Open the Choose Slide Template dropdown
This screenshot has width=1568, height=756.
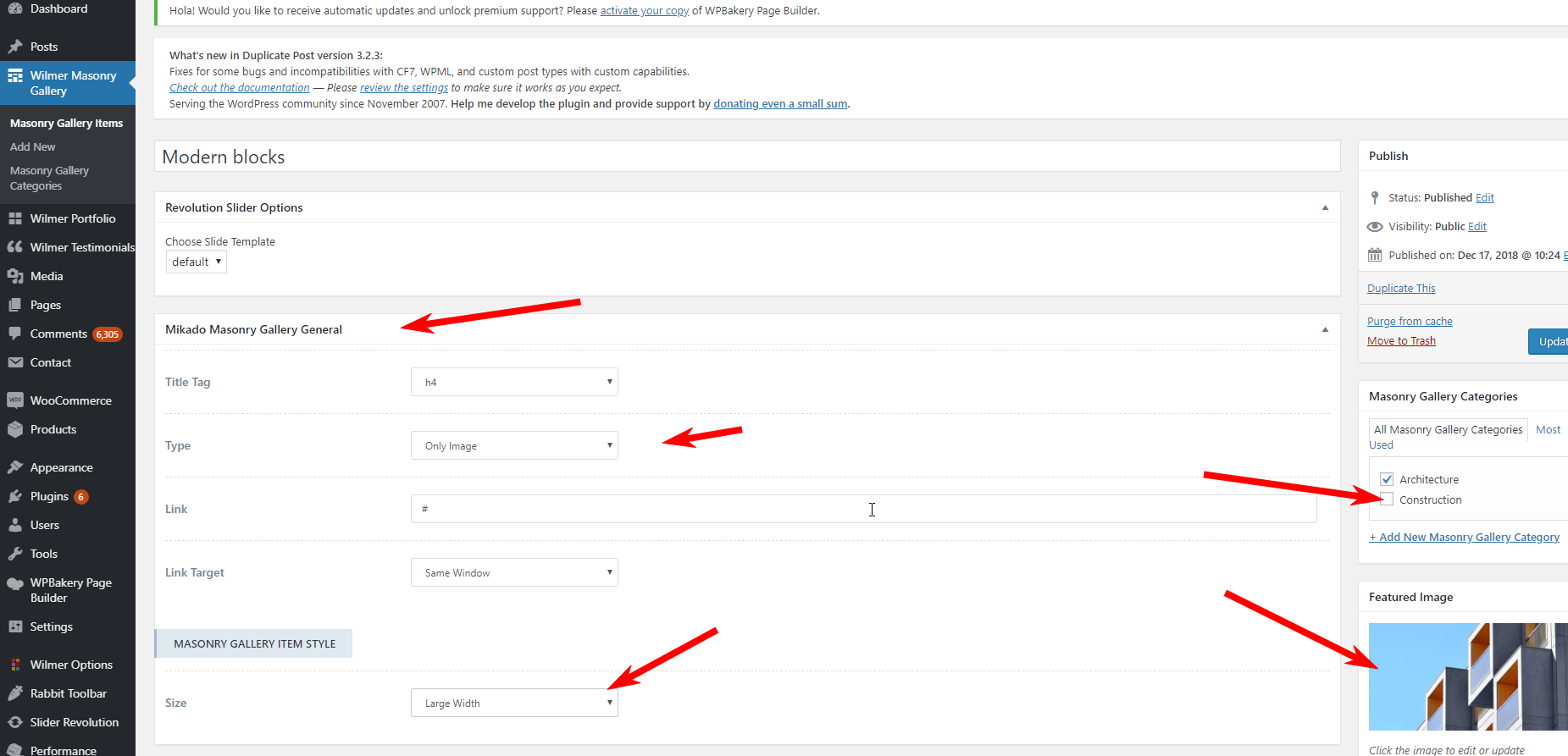[197, 262]
